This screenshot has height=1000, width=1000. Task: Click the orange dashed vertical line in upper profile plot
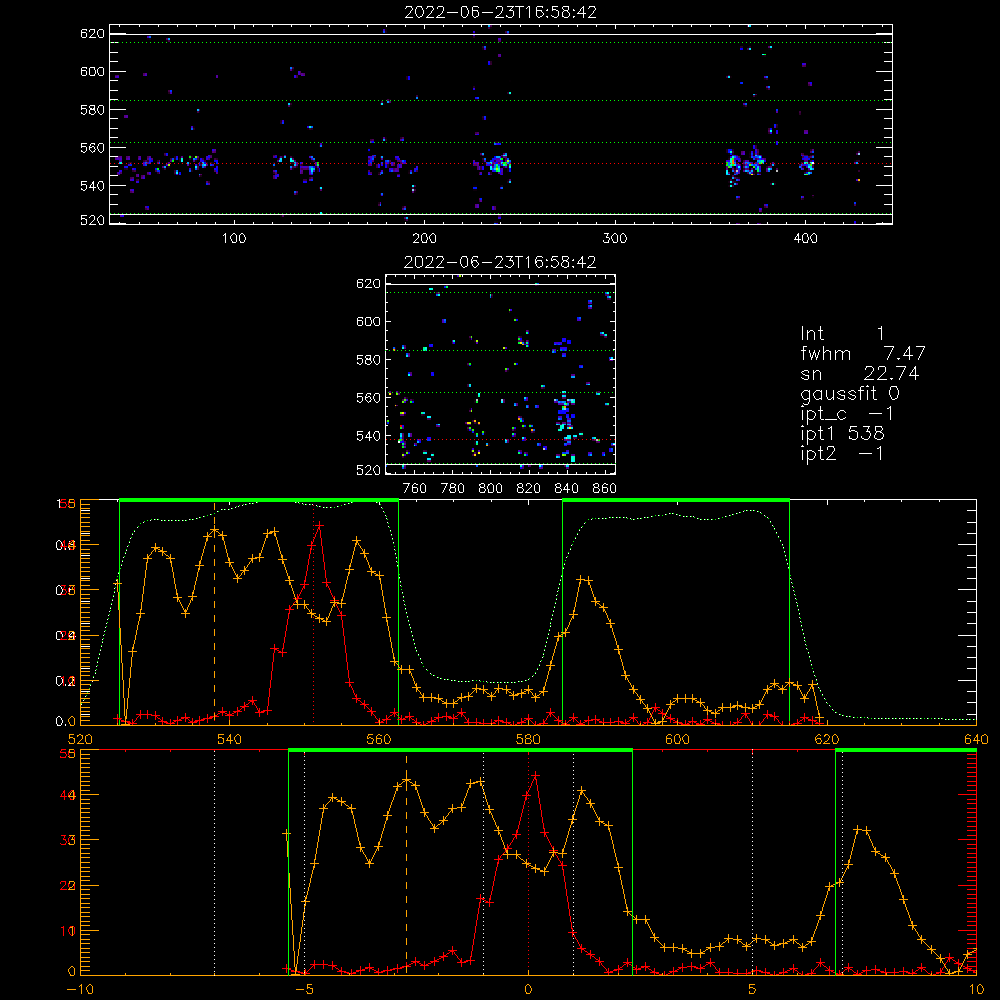214,612
